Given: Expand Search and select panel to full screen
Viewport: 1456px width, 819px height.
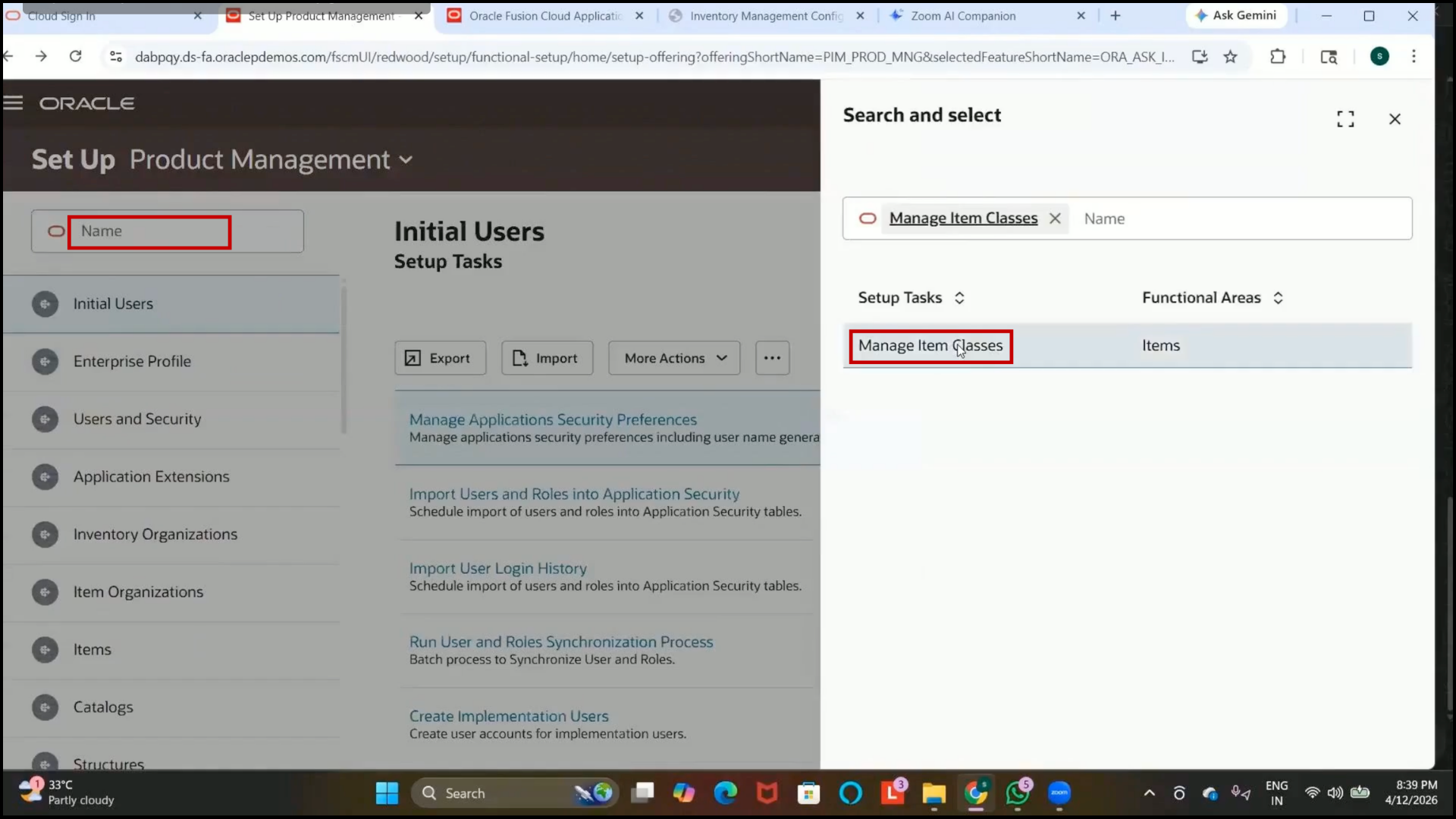Looking at the screenshot, I should [x=1345, y=119].
